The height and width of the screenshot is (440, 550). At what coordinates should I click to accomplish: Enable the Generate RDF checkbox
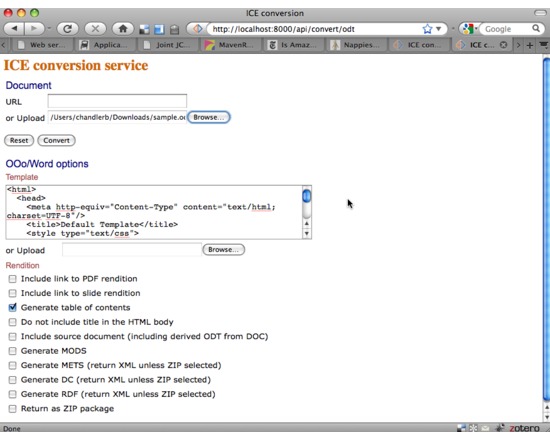[x=13, y=394]
